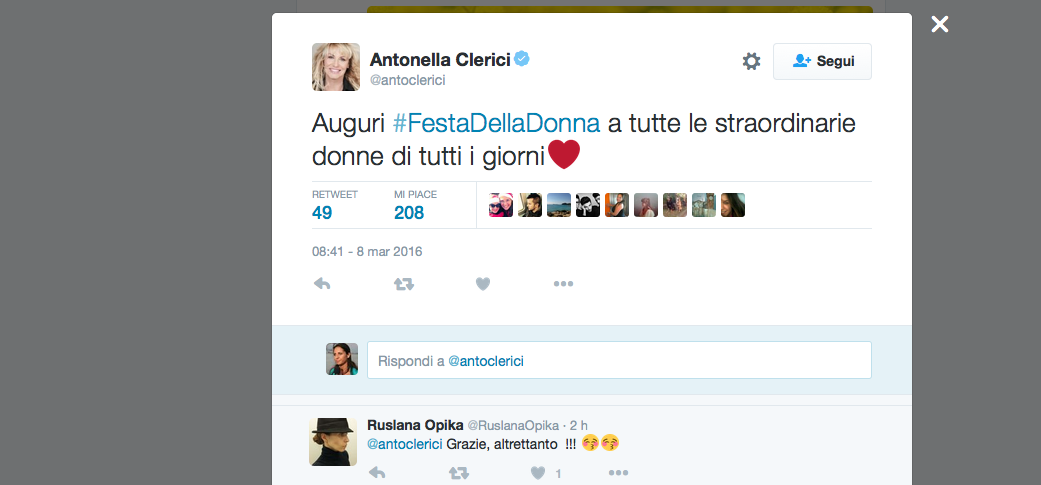Open Ruslana Opika's profile avatar
Viewport: 1041px width, 485px height.
(333, 442)
